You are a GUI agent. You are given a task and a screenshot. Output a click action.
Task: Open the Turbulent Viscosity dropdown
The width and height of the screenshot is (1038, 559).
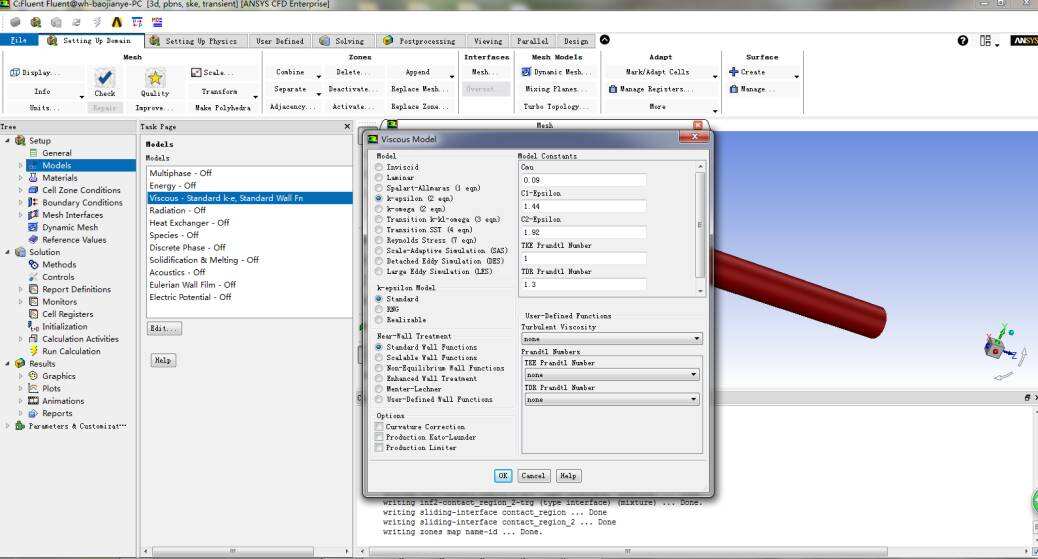click(x=612, y=338)
